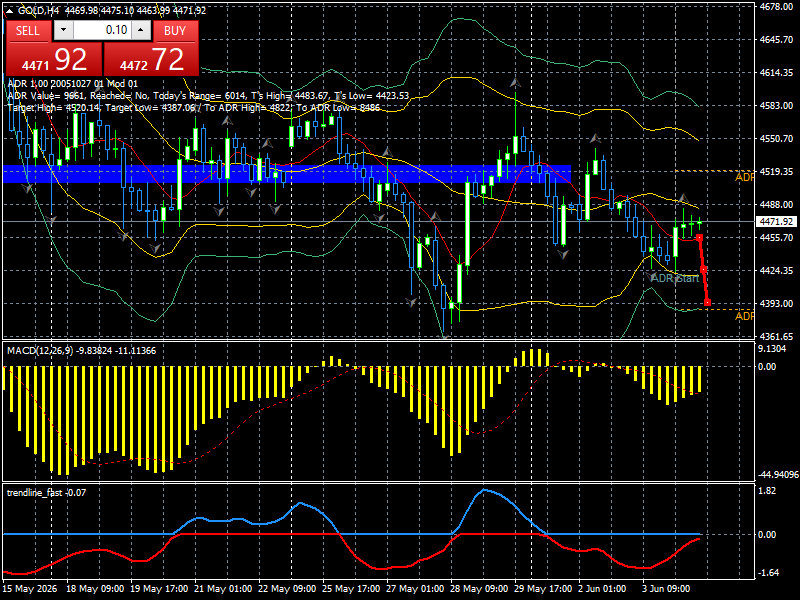This screenshot has height=600, width=800.
Task: Select the fractal up arrow above highest candle
Action: coord(515,82)
